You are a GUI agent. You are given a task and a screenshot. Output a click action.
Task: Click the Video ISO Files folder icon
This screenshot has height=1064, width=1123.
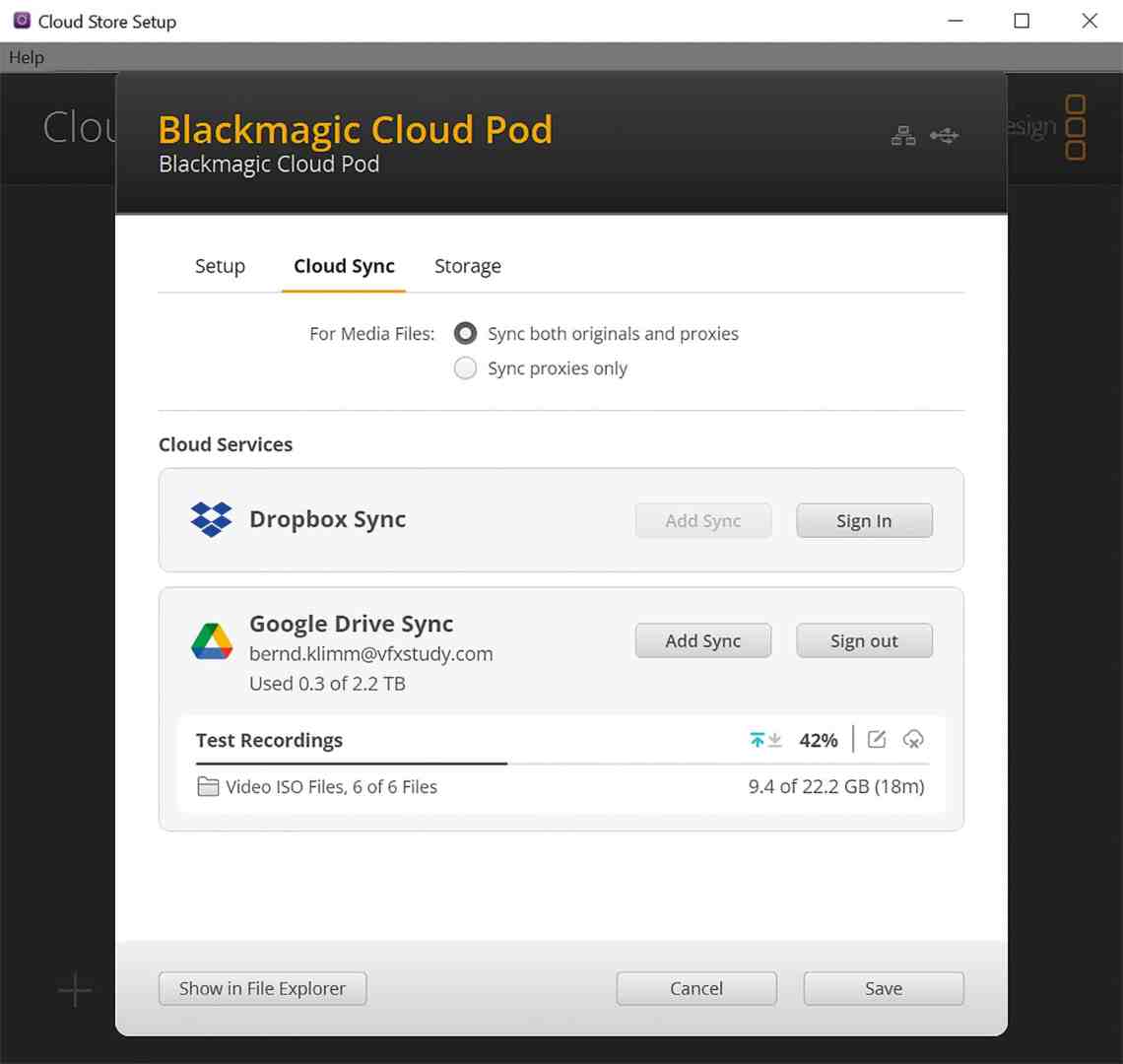tap(209, 786)
